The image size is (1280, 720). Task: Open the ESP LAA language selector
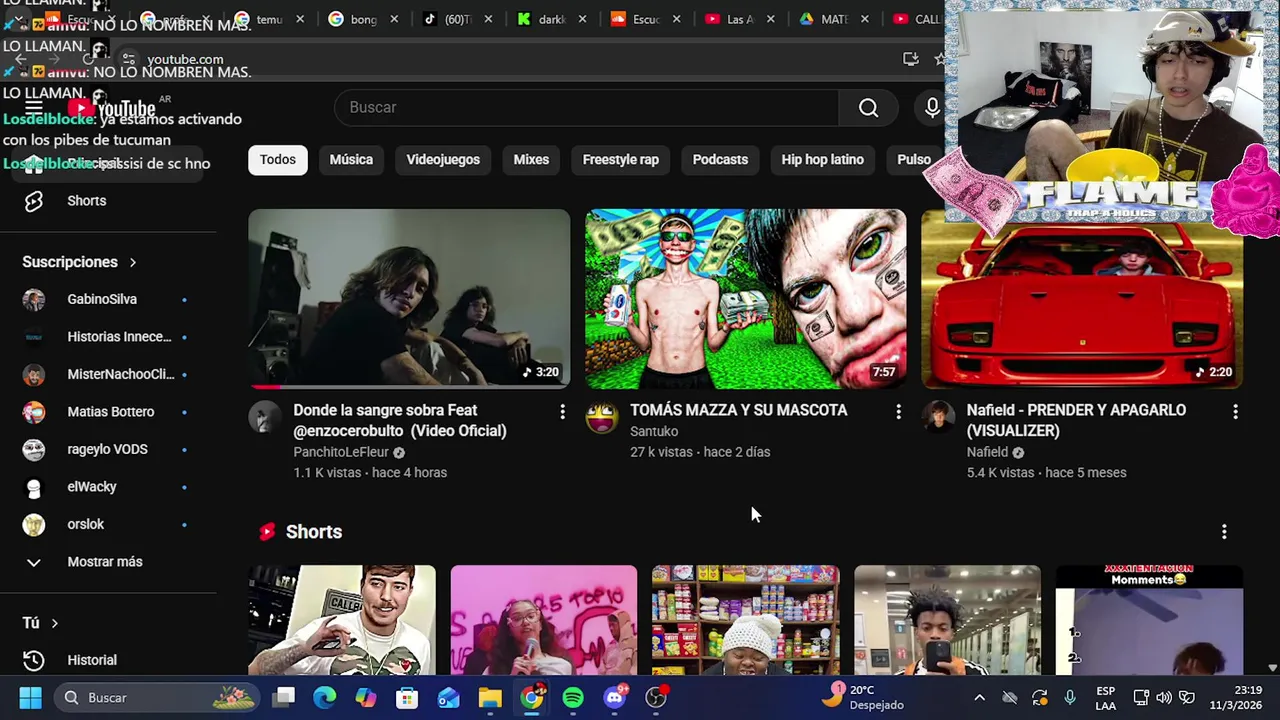click(1105, 698)
